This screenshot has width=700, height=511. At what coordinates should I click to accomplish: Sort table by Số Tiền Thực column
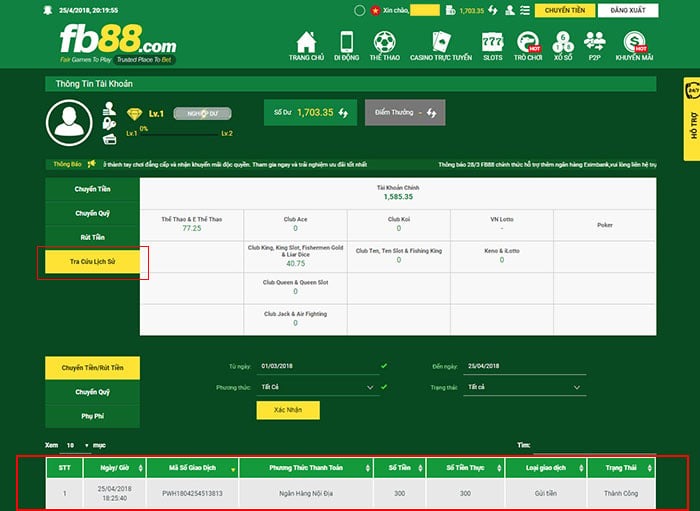point(466,468)
